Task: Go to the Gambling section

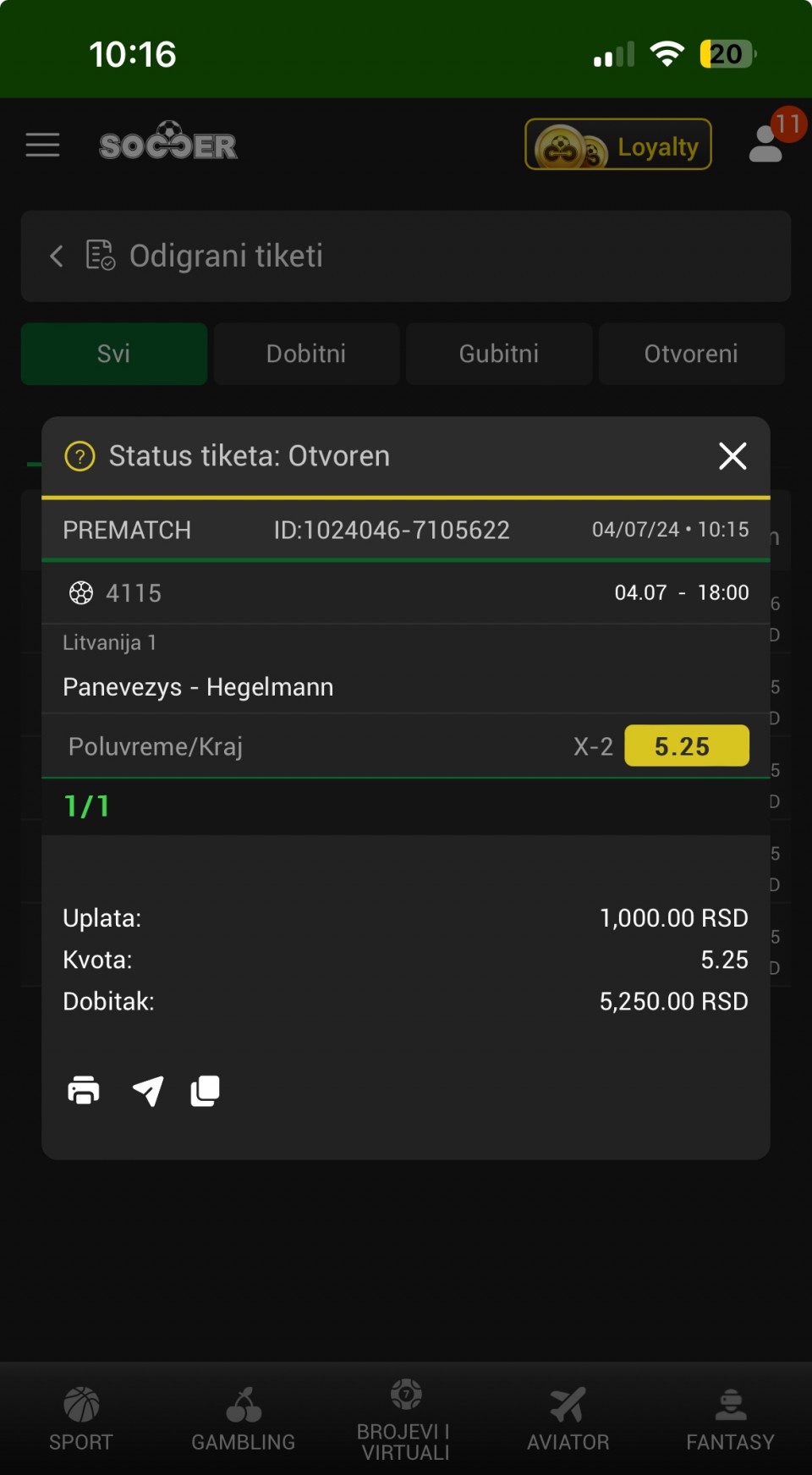Action: [x=244, y=1418]
